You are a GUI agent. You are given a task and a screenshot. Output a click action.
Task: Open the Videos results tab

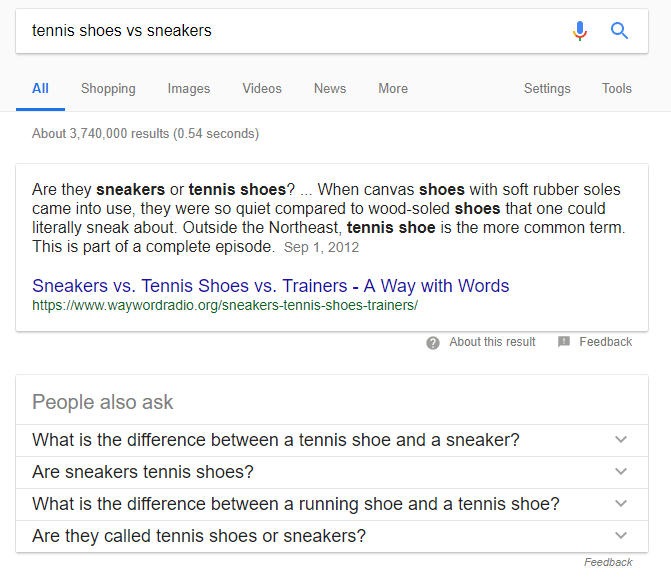[x=262, y=88]
